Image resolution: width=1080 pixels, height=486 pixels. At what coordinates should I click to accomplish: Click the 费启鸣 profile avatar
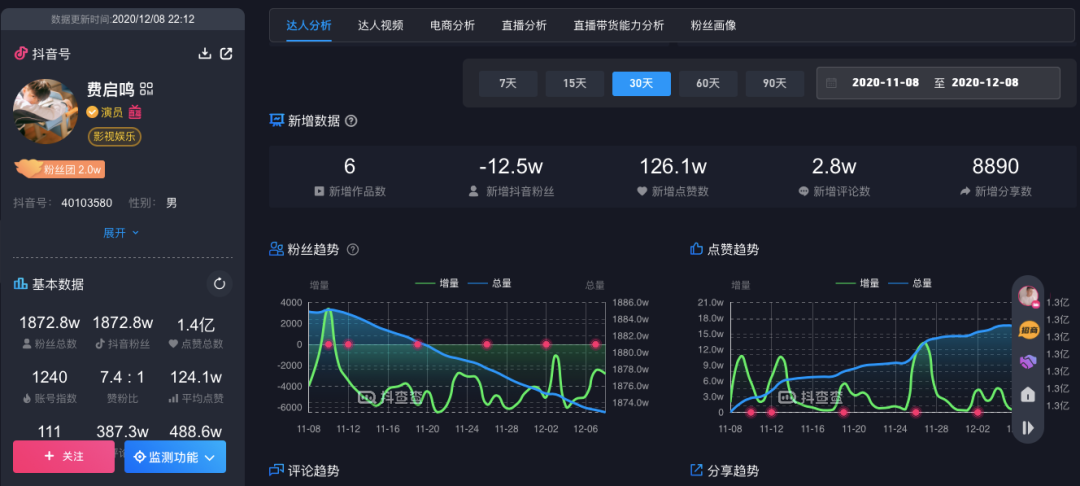(x=45, y=112)
